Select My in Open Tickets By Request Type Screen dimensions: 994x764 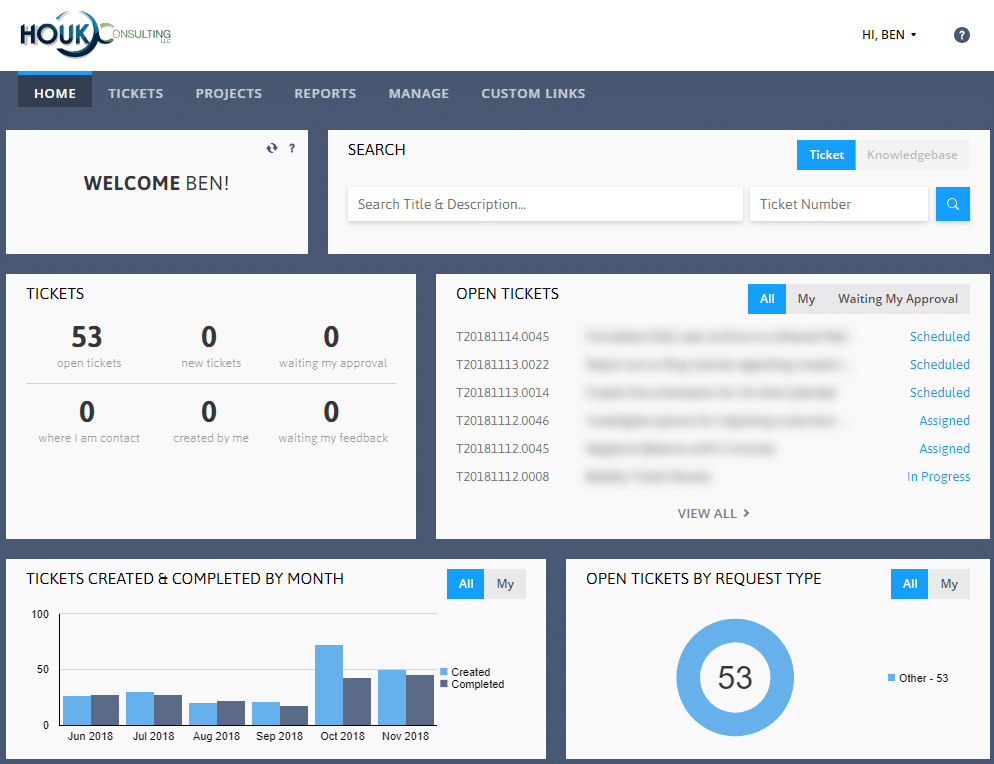click(x=949, y=584)
